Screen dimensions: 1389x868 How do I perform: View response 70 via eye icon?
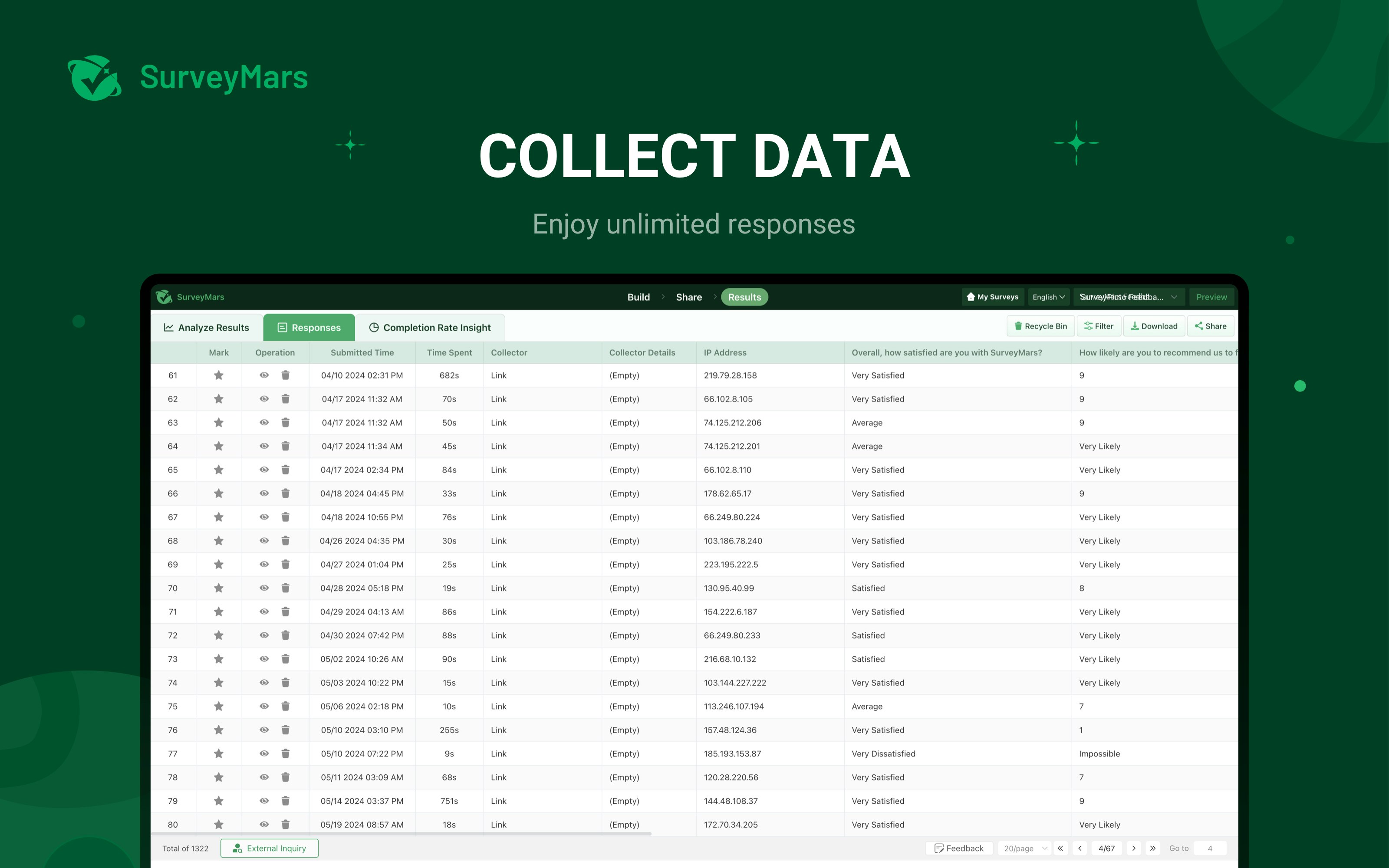[x=264, y=589]
